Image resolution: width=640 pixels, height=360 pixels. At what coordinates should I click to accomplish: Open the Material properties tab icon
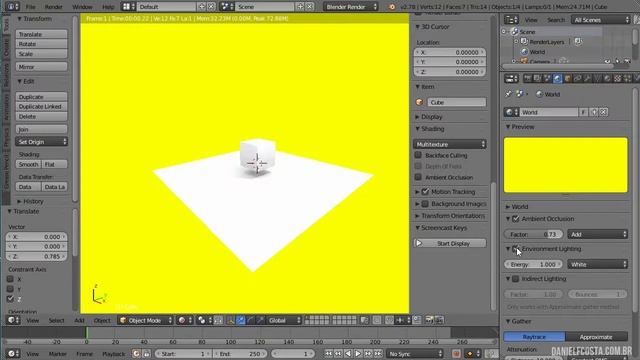coord(607,78)
